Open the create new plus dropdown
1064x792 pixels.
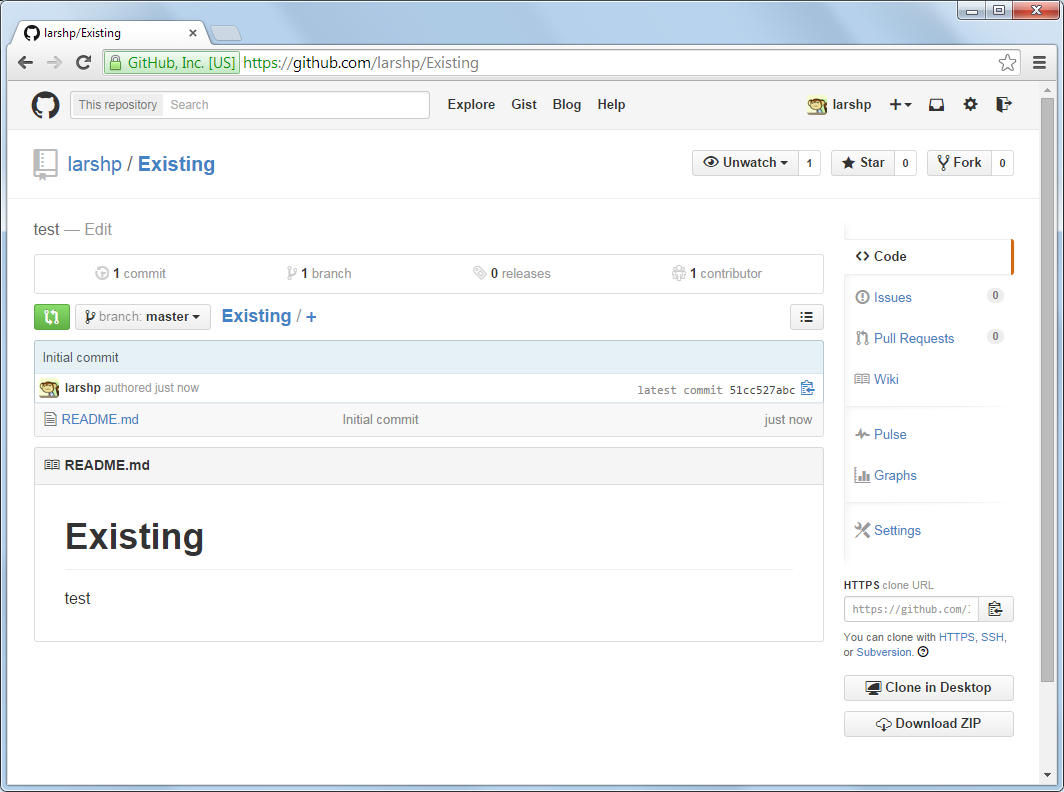[x=900, y=105]
